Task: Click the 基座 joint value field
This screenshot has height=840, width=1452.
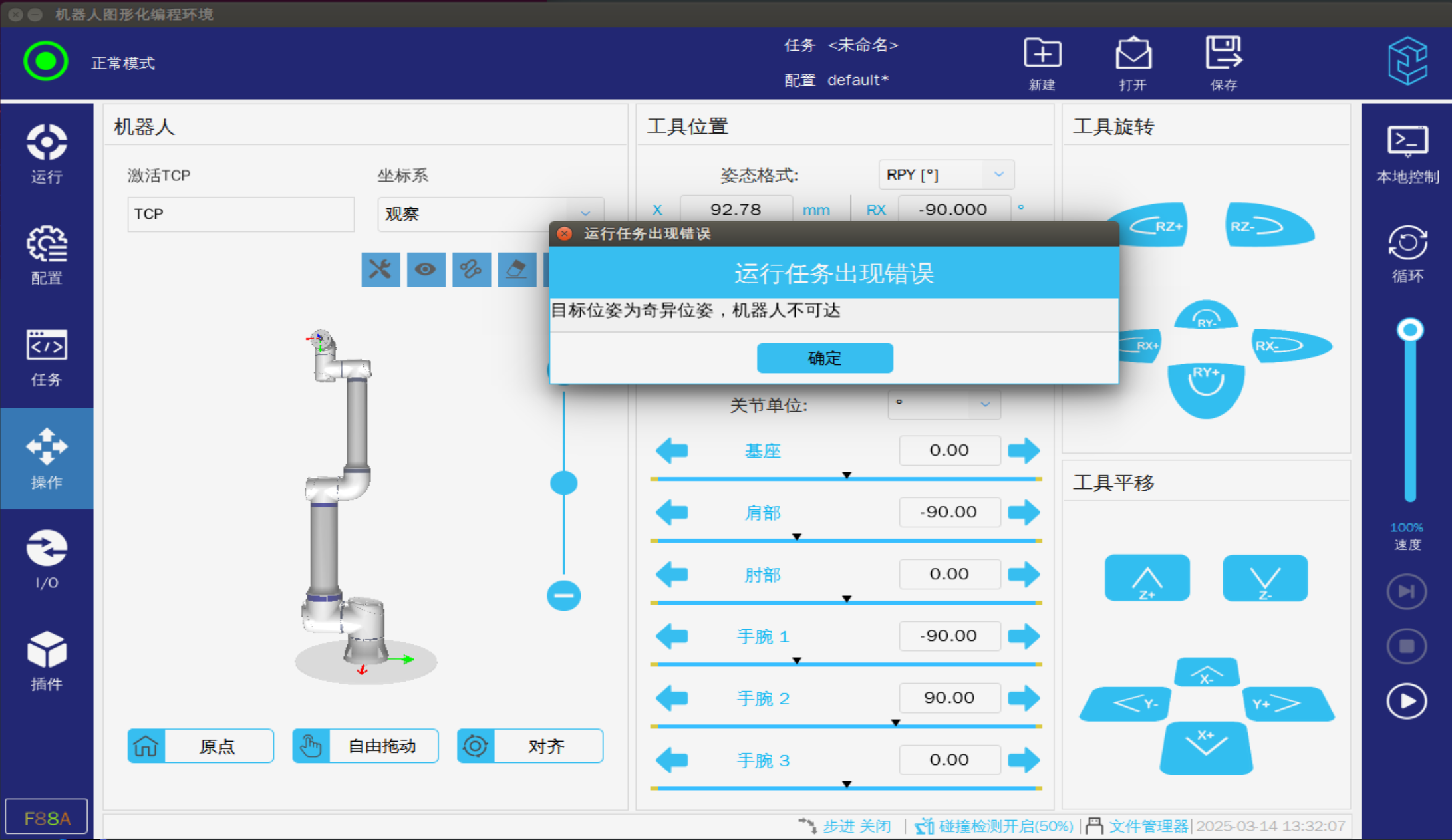Action: coord(948,450)
